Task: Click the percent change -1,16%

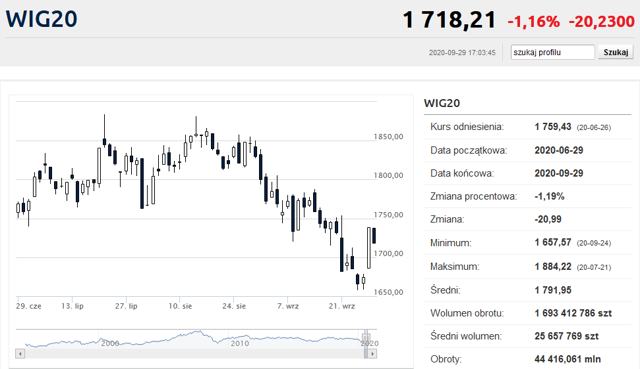Action: coord(533,21)
